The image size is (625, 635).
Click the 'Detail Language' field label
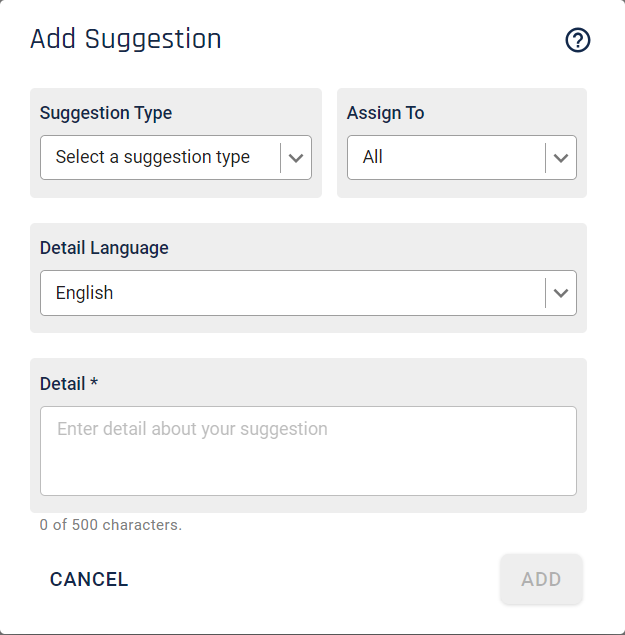pos(104,248)
